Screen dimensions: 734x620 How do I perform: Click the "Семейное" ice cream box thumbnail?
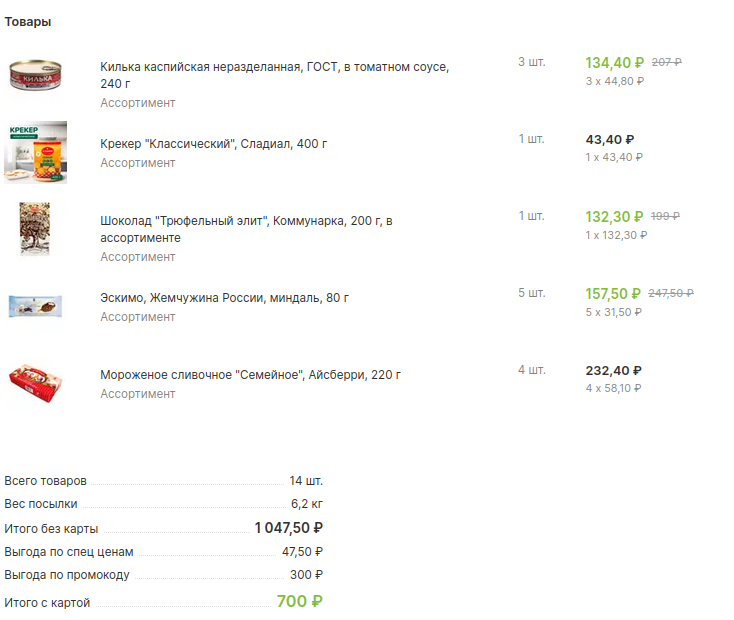(36, 383)
